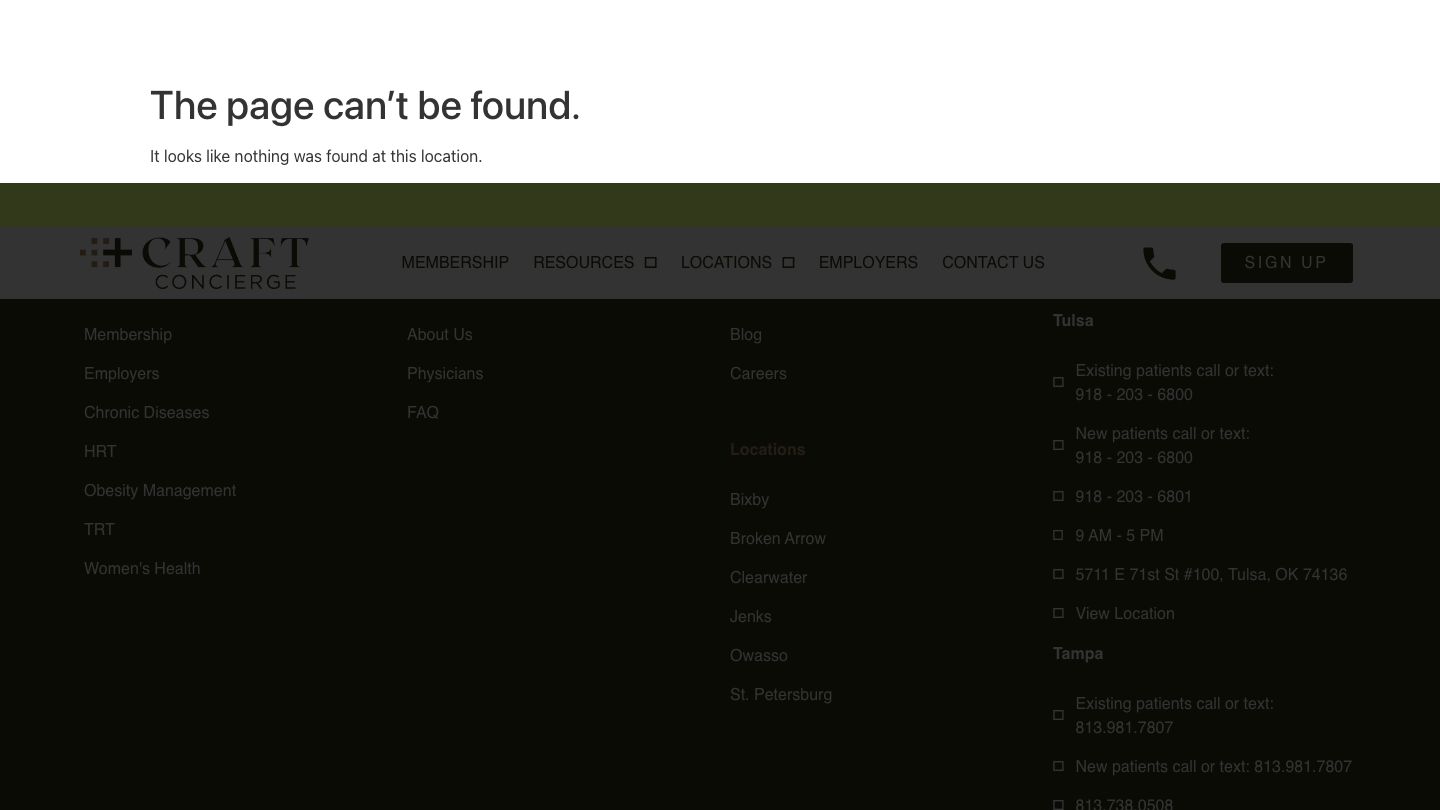Open the Membership nav item

pyautogui.click(x=455, y=263)
